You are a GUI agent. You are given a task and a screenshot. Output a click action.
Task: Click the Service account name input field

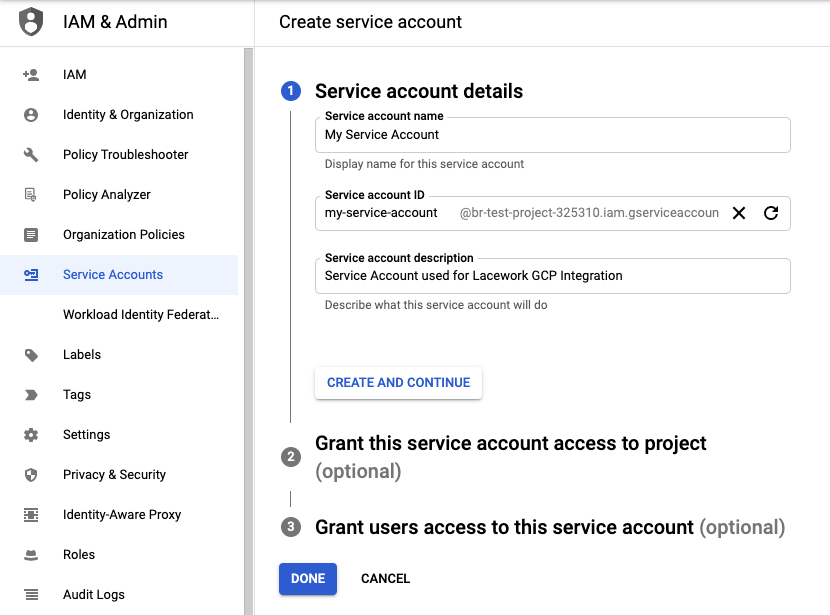pyautogui.click(x=553, y=134)
